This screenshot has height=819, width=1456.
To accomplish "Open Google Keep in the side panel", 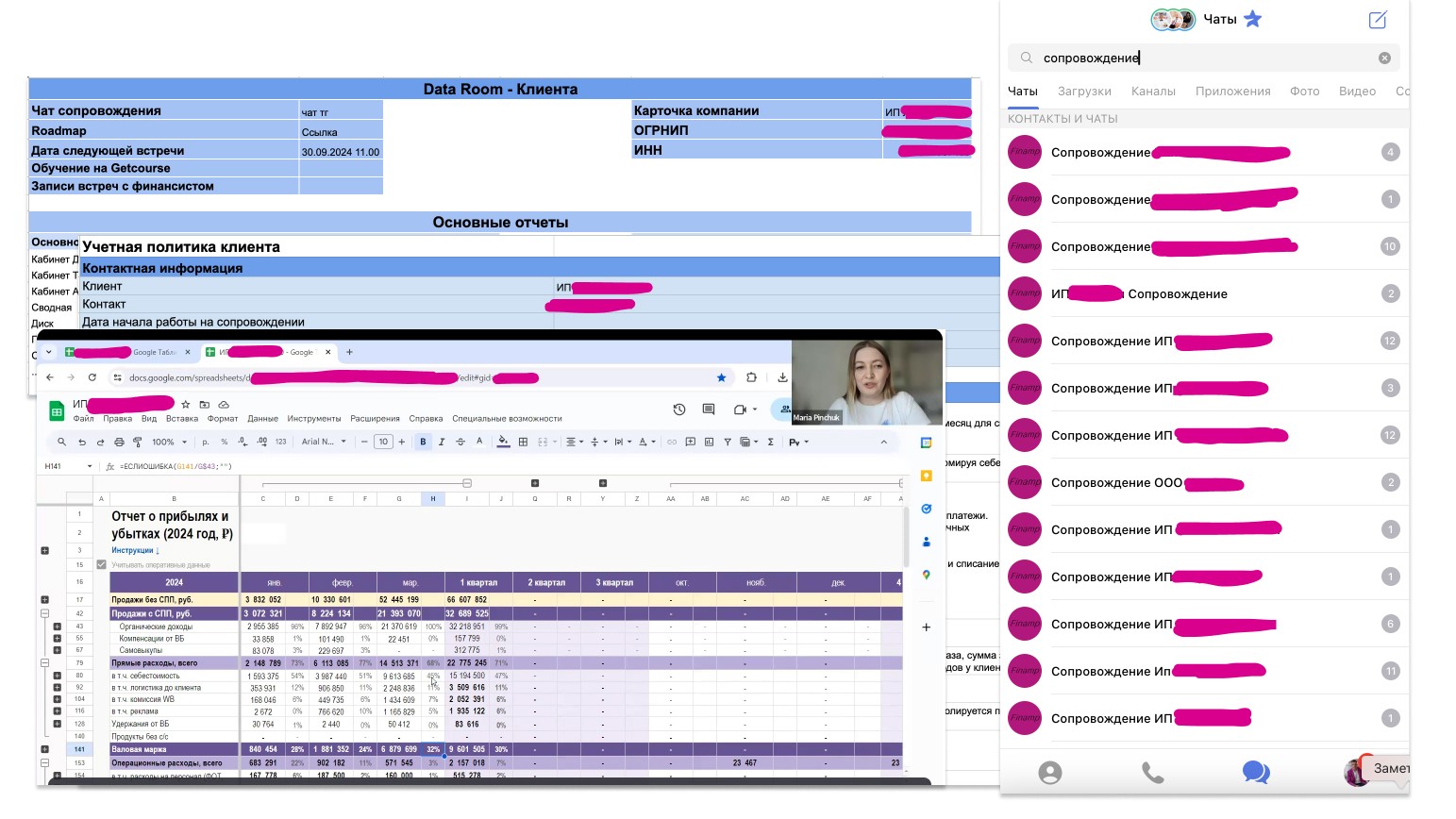I will click(927, 476).
